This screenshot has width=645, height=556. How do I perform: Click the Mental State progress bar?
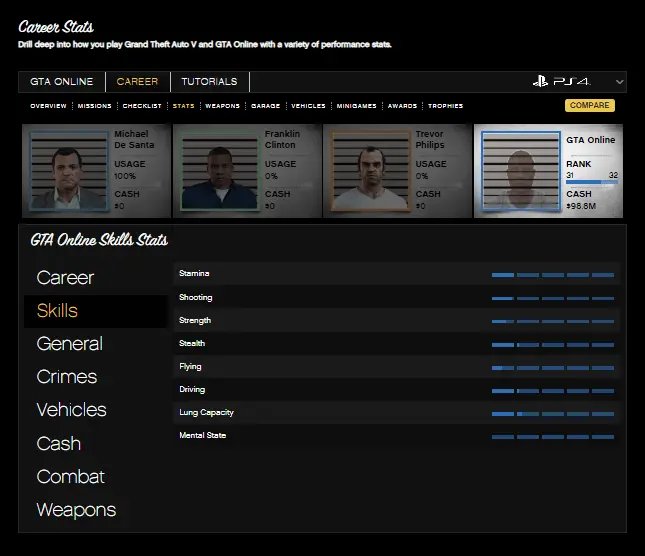(552, 437)
